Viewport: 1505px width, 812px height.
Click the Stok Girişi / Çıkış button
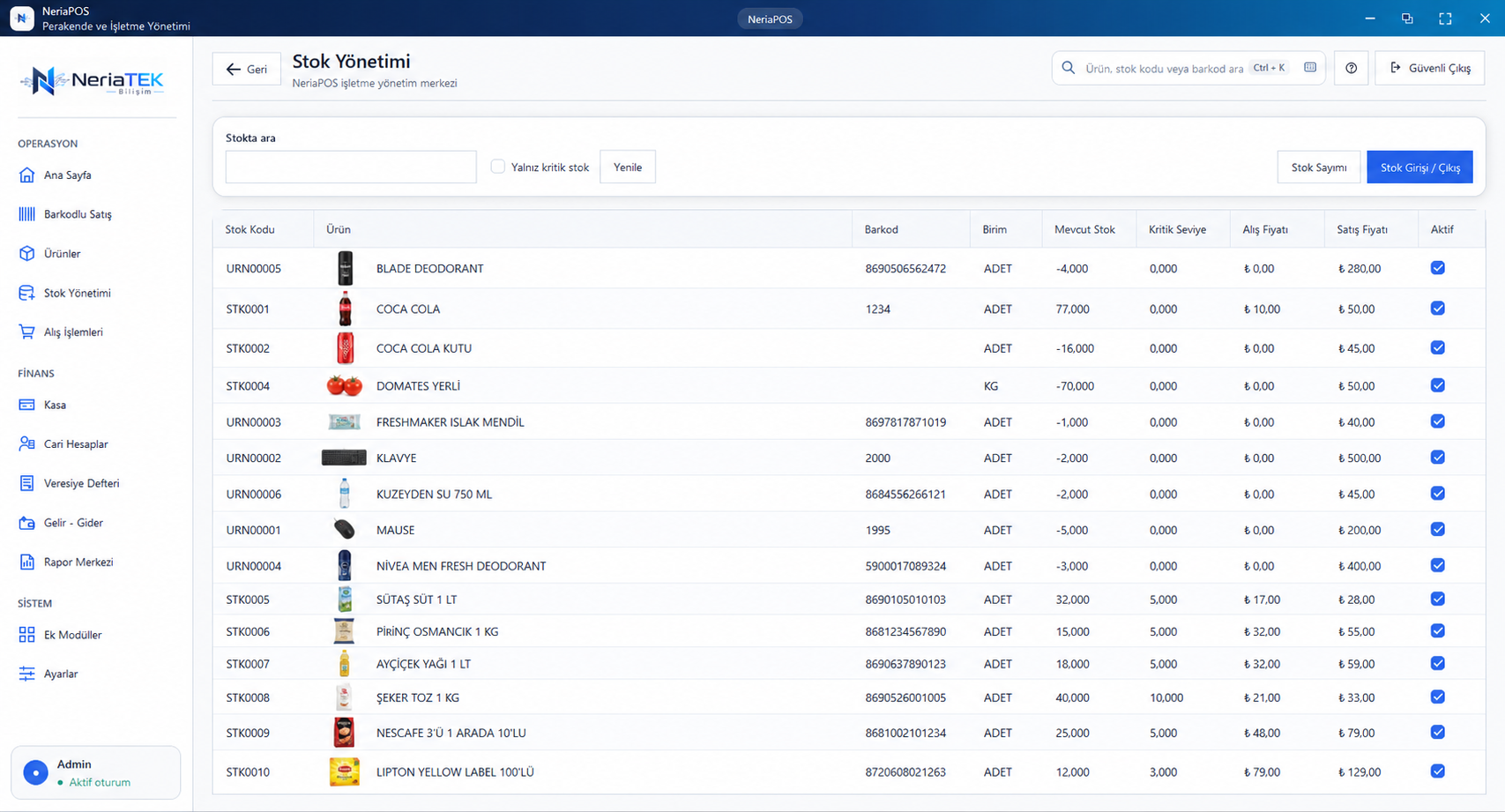(x=1419, y=168)
